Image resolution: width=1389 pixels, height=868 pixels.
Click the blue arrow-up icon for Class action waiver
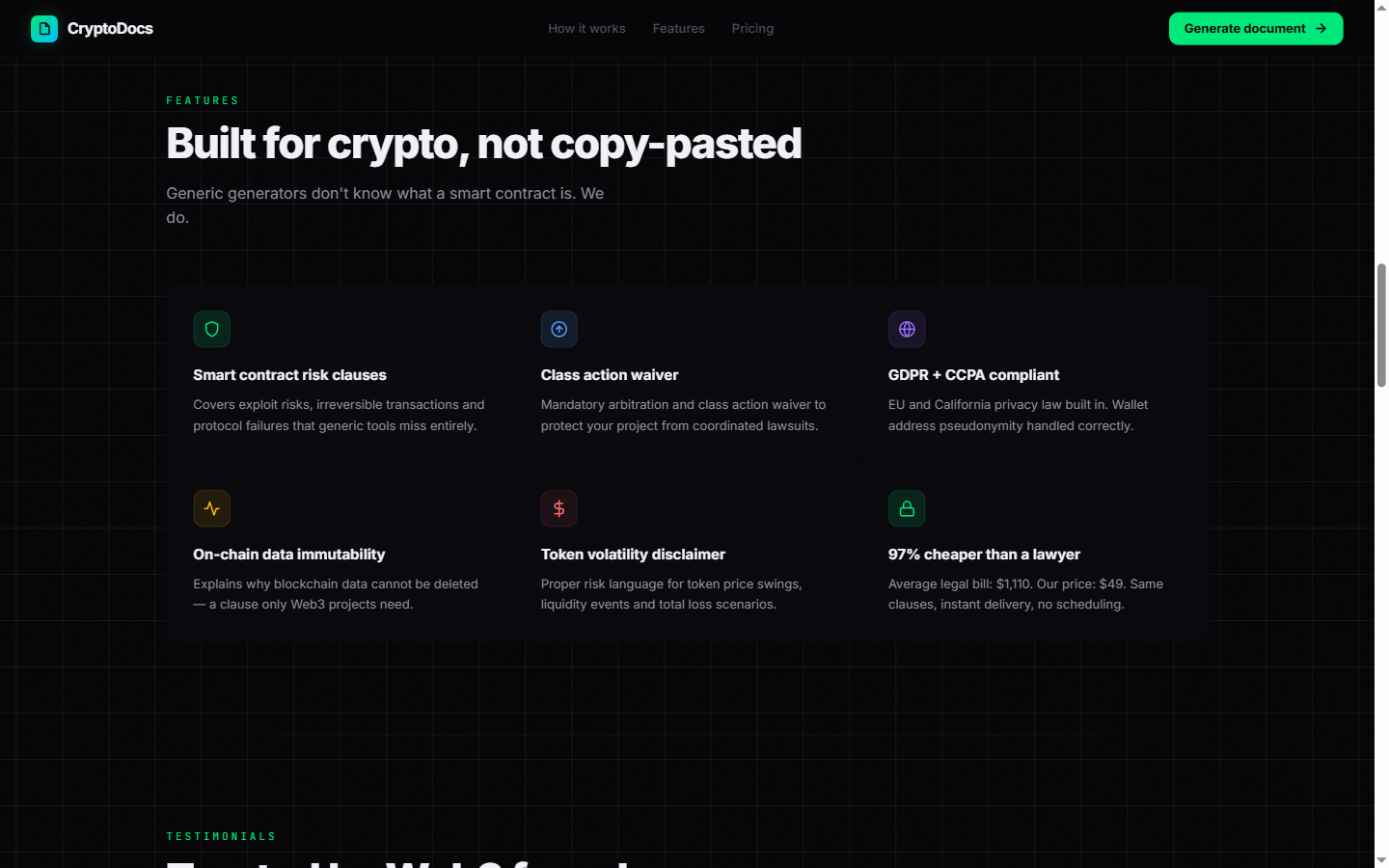coord(559,329)
